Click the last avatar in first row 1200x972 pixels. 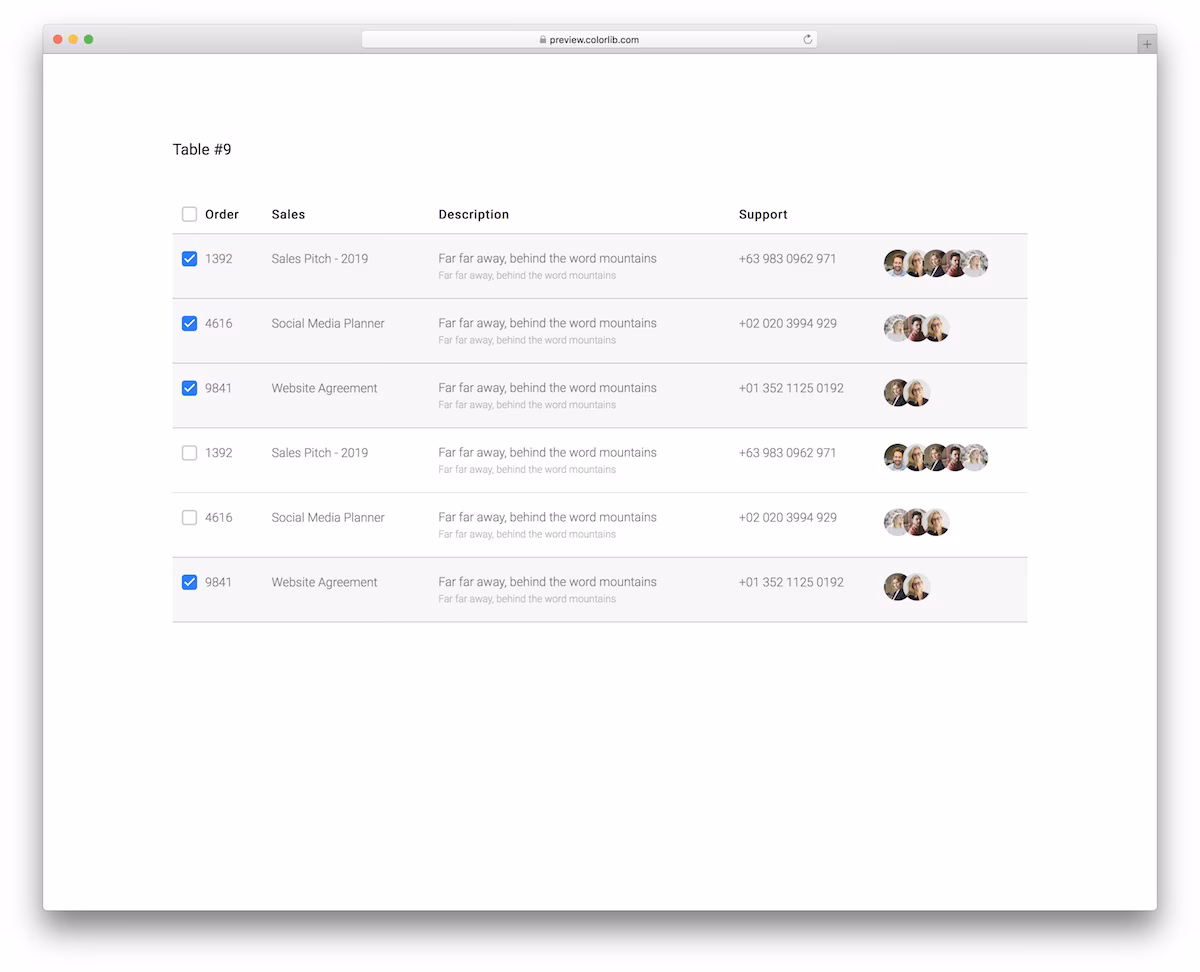[x=976, y=263]
